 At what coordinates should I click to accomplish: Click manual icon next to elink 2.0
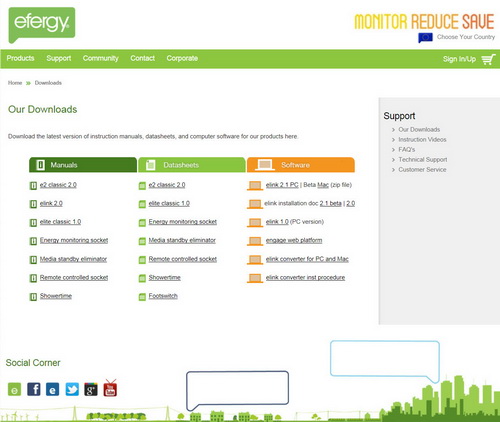coord(33,204)
